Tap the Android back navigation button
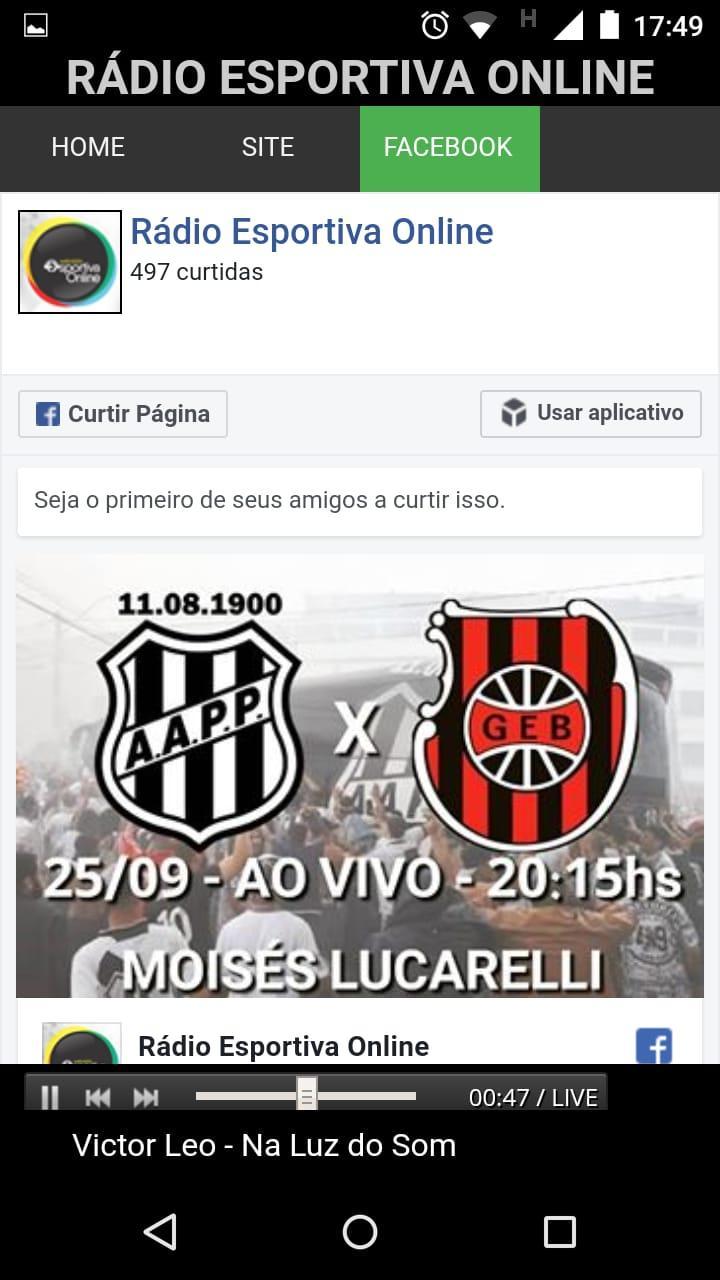The width and height of the screenshot is (720, 1280). [160, 1232]
